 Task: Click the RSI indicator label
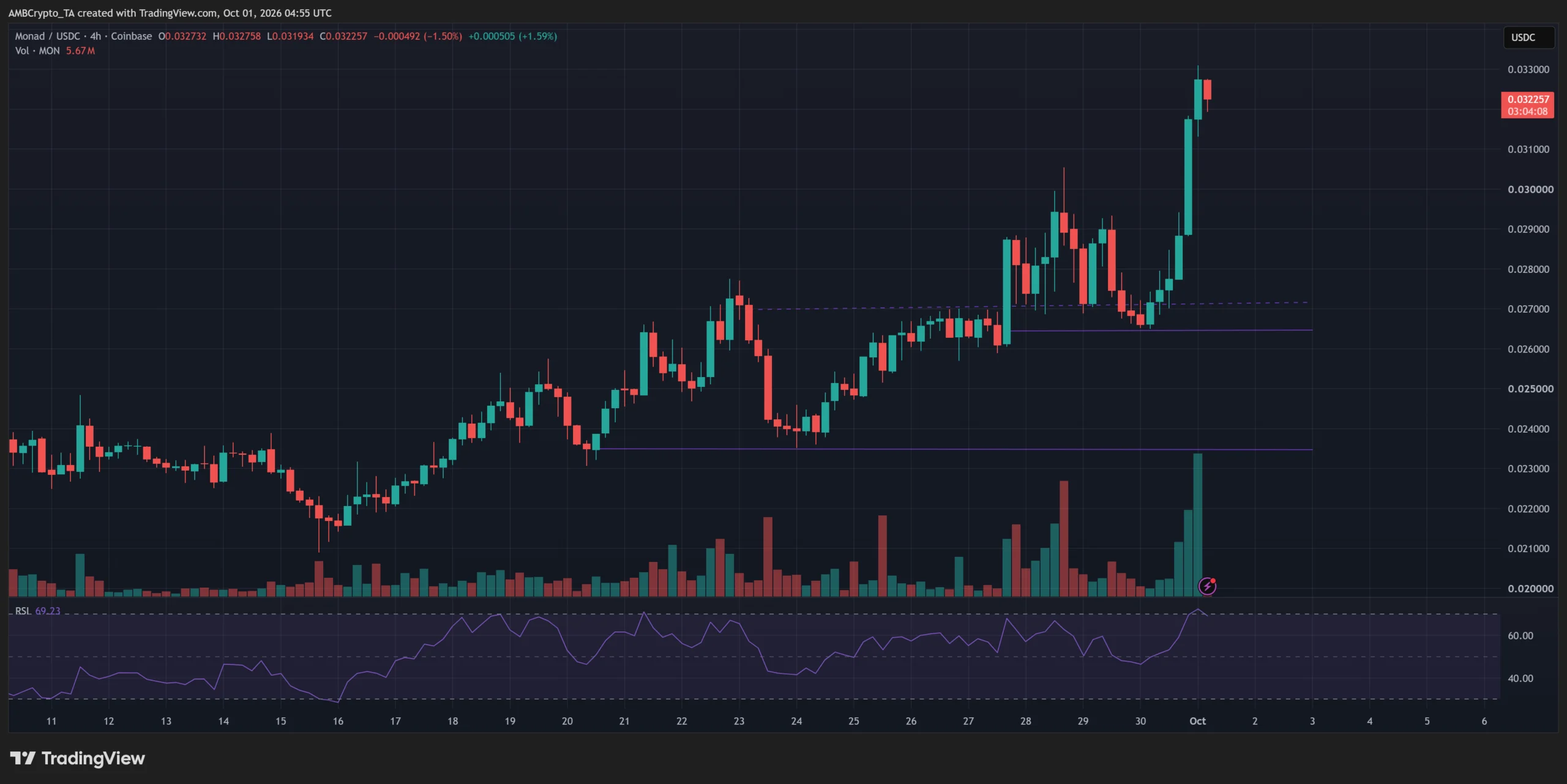point(23,611)
